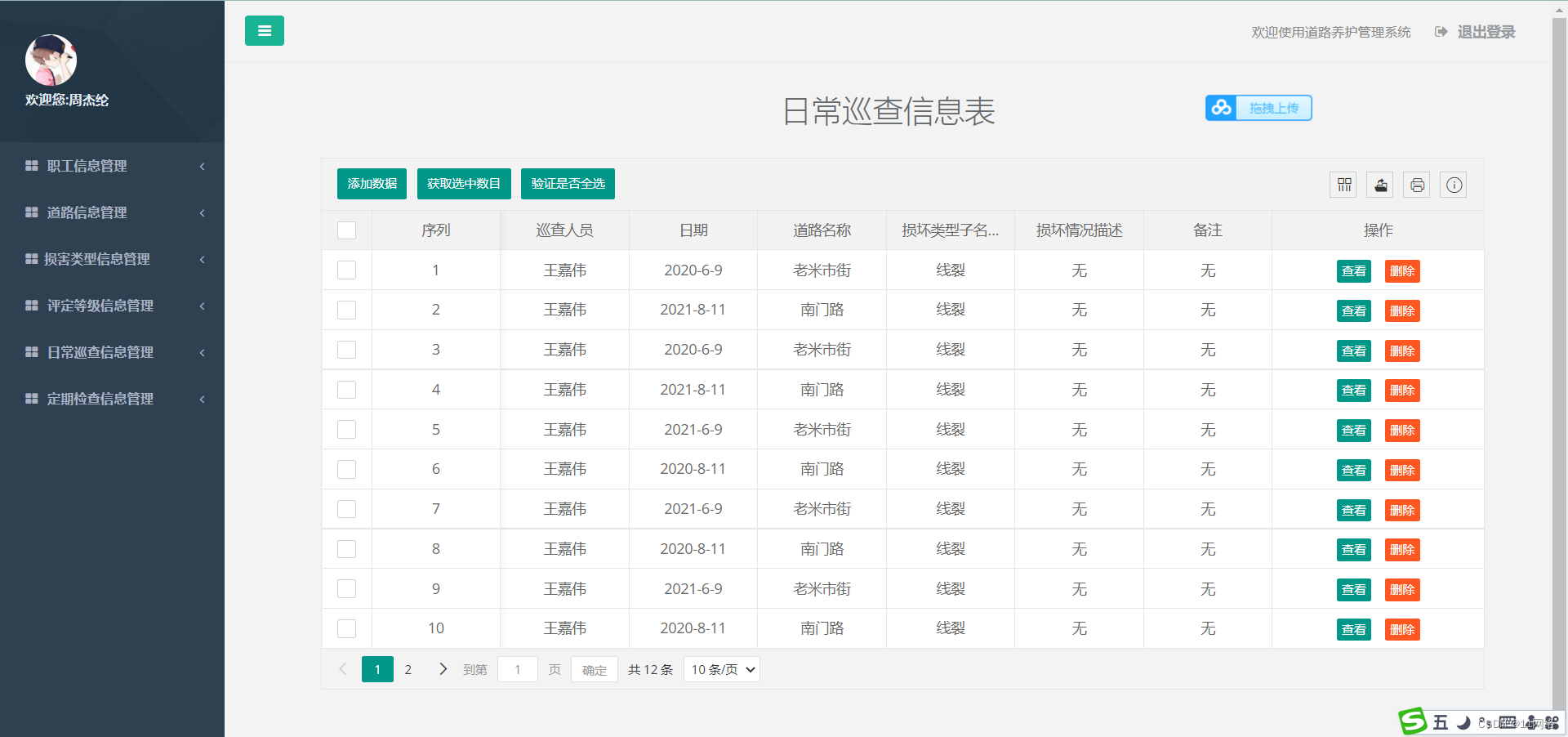The image size is (1568, 737).
Task: Click the grid icon beside 定期检查信息管理
Action: tap(32, 399)
